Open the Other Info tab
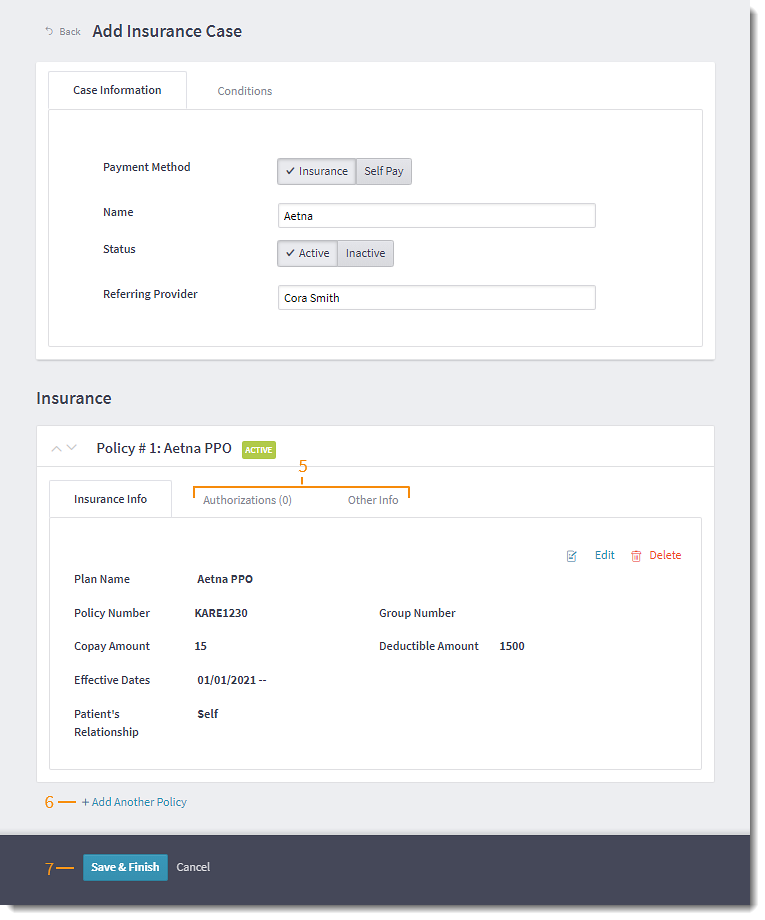Image resolution: width=765 pixels, height=920 pixels. tap(373, 500)
